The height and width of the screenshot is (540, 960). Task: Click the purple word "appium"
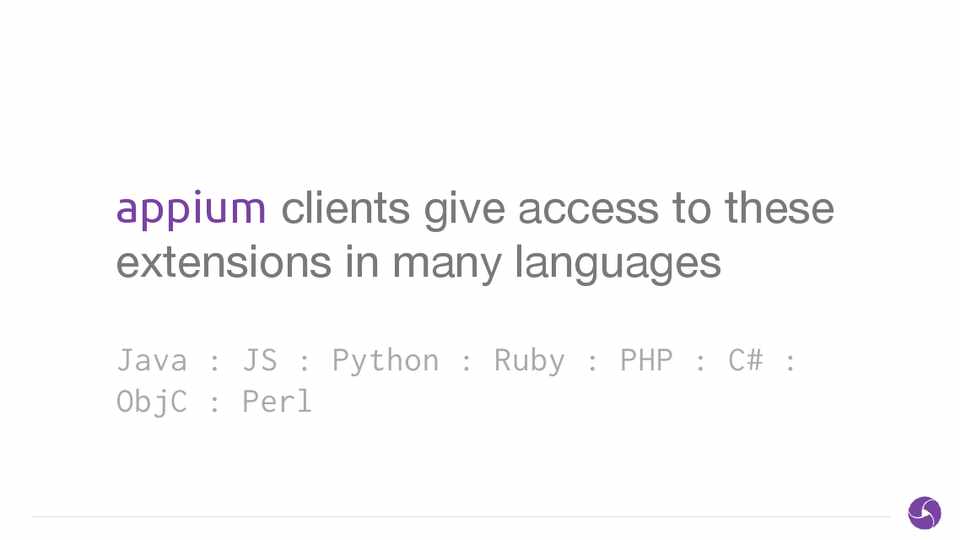pos(191,210)
